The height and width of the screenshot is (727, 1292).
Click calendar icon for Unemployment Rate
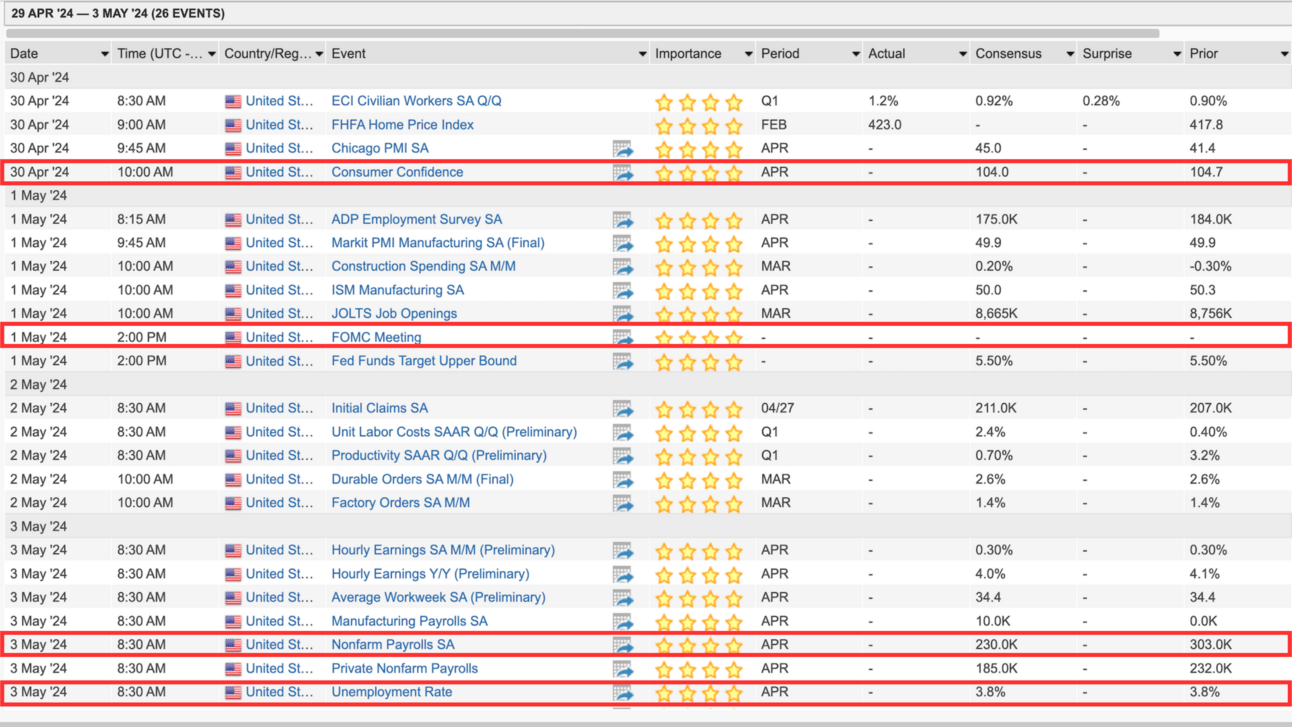pos(623,693)
